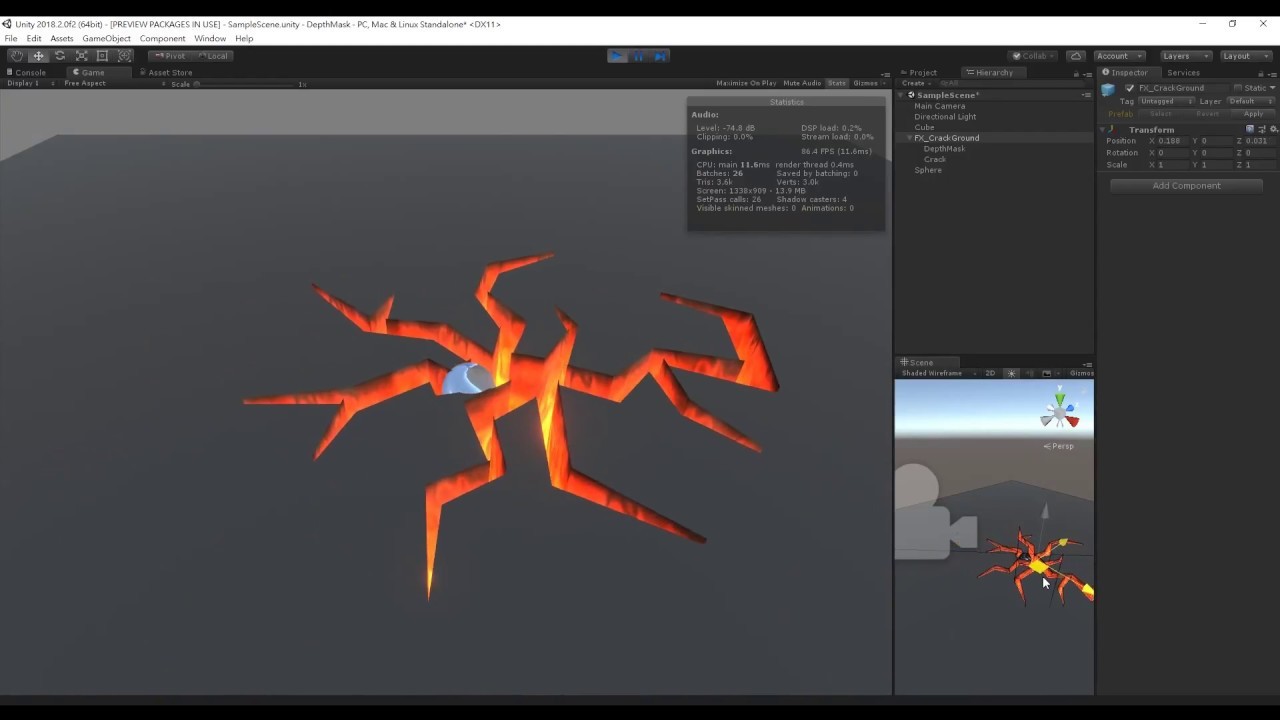Open the Layers dropdown
Image resolution: width=1280 pixels, height=720 pixels.
(1184, 56)
